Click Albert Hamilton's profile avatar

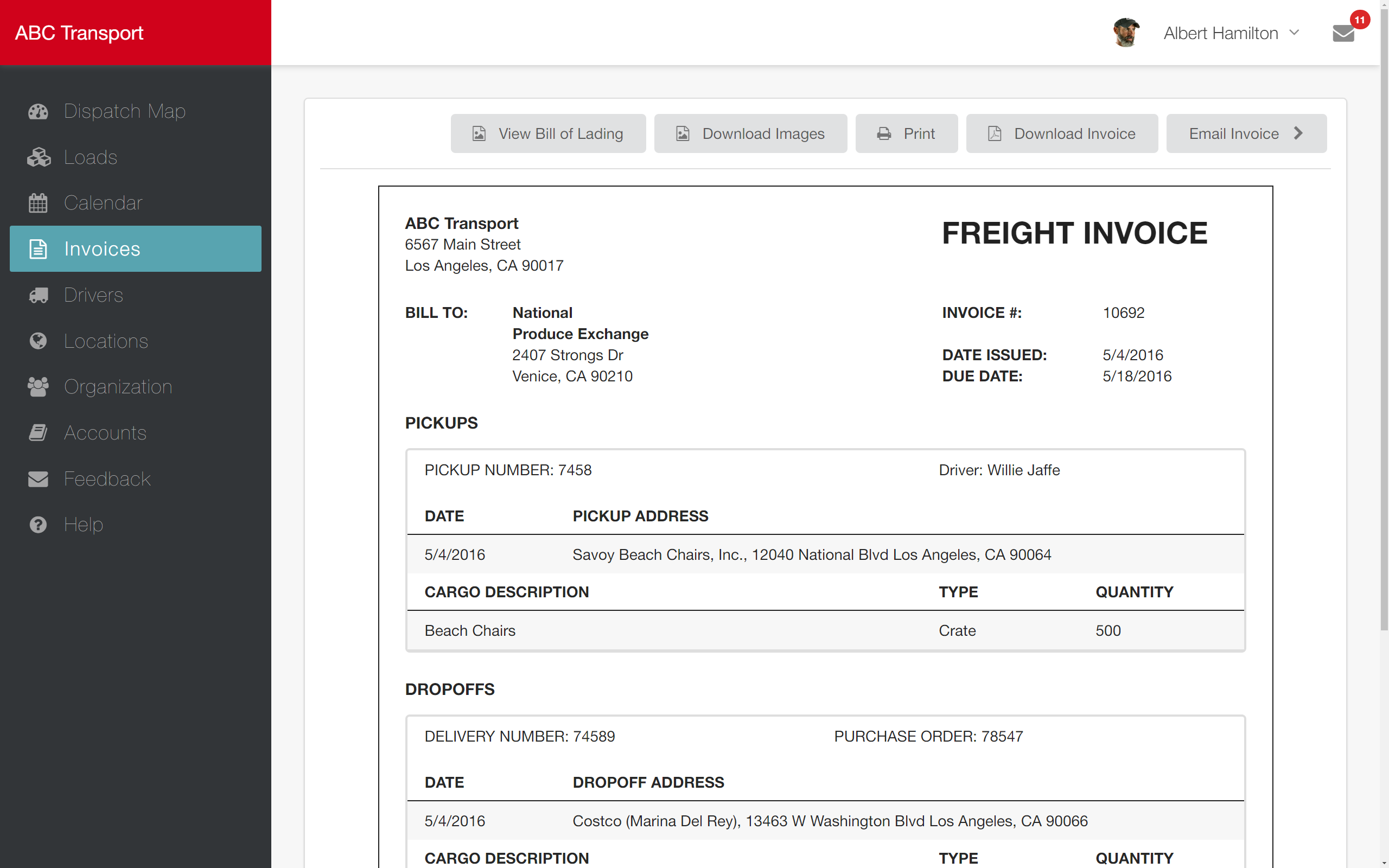coord(1126,33)
